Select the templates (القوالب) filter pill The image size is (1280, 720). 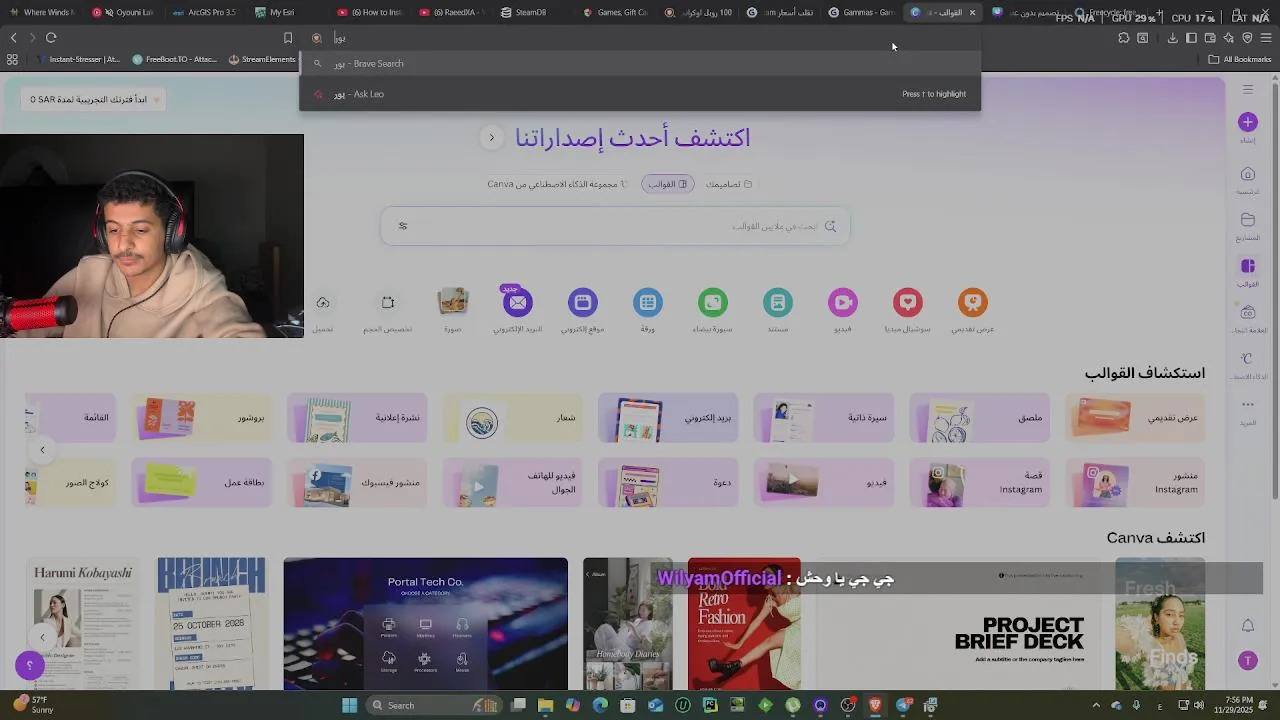tap(667, 184)
